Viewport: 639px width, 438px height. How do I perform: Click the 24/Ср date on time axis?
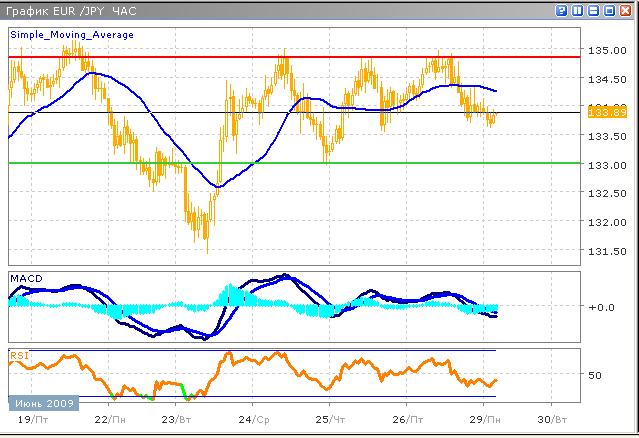[x=254, y=420]
